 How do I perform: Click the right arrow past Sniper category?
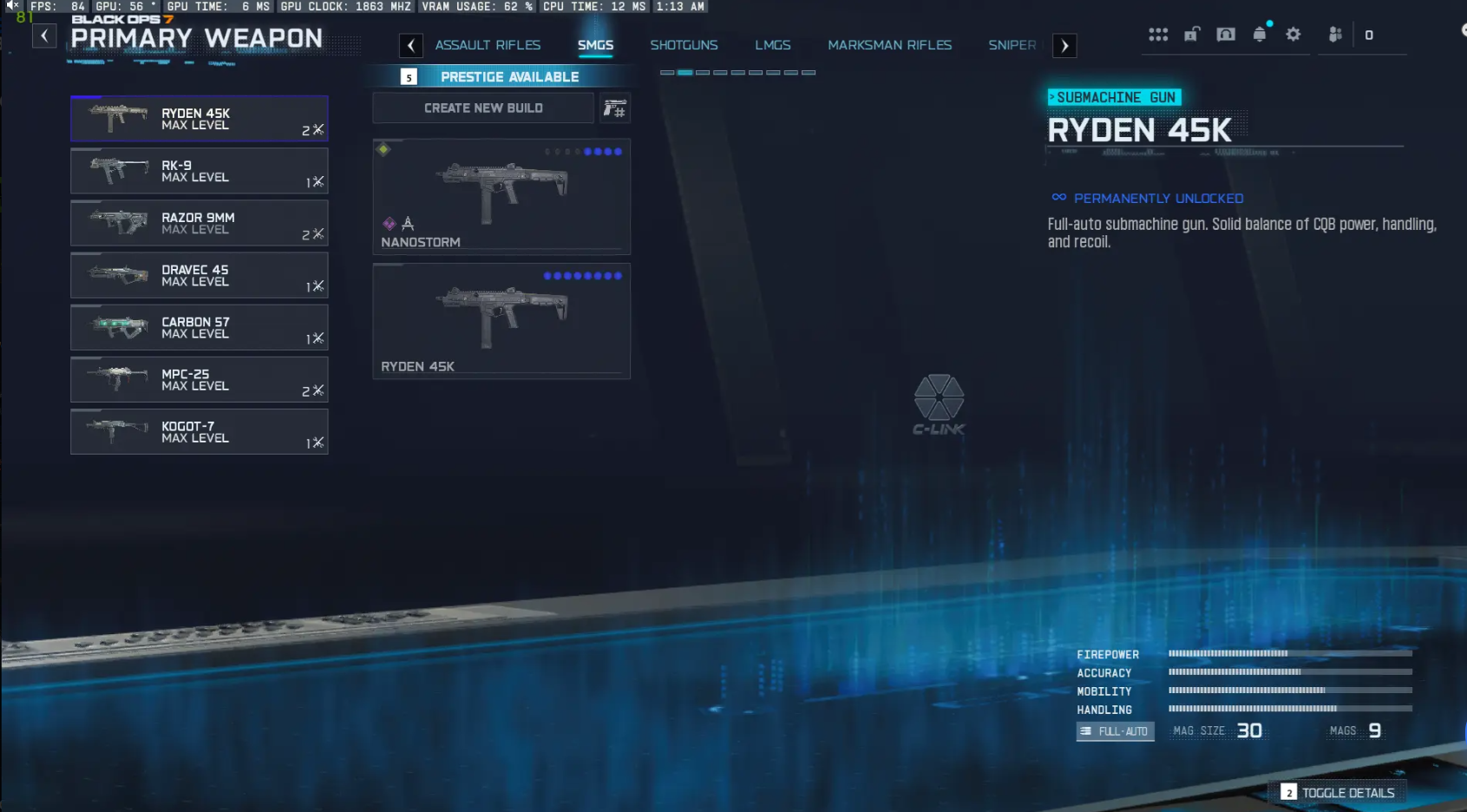[1064, 45]
